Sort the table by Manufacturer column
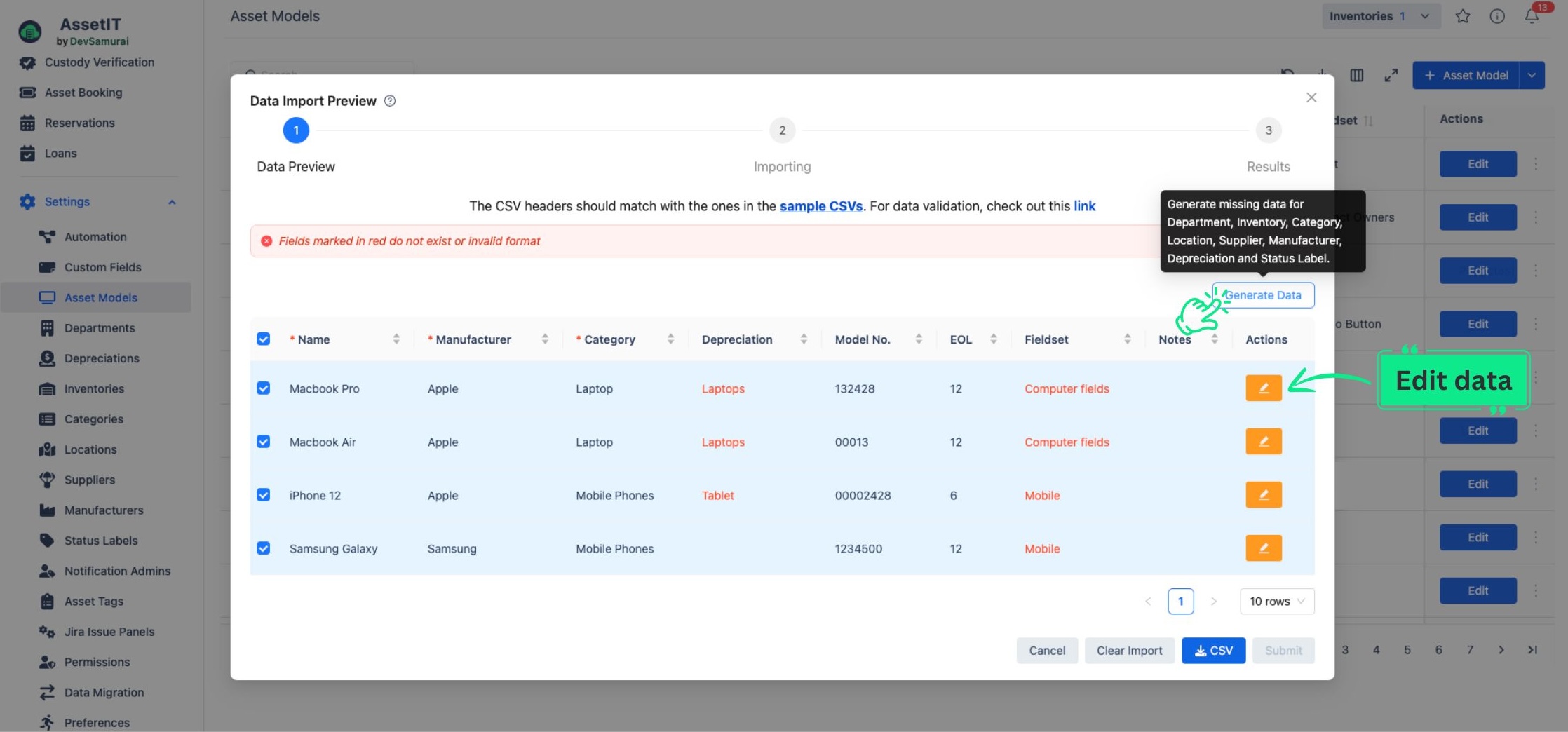1568x732 pixels. coord(544,339)
